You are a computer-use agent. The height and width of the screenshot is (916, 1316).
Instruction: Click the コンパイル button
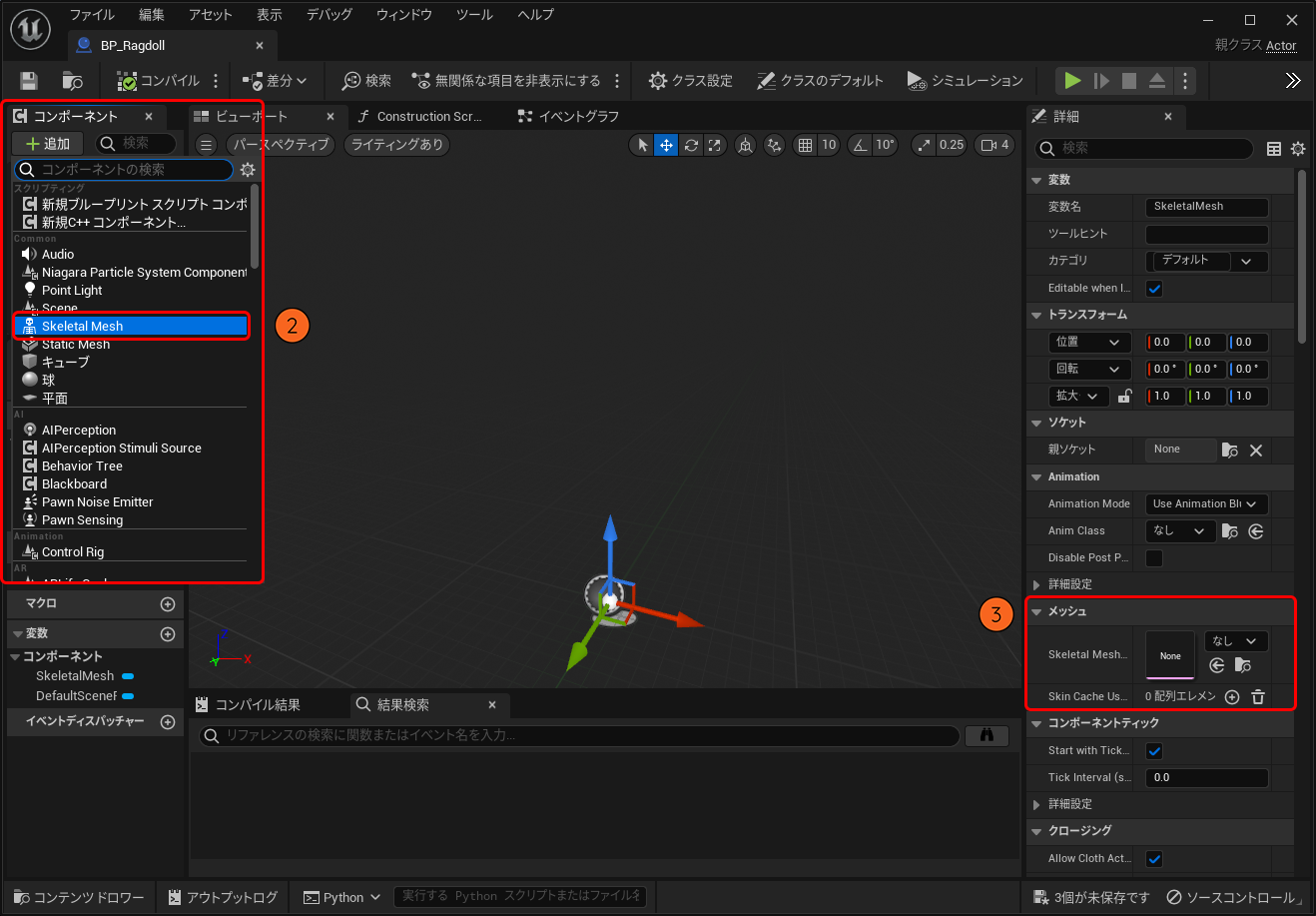[159, 81]
